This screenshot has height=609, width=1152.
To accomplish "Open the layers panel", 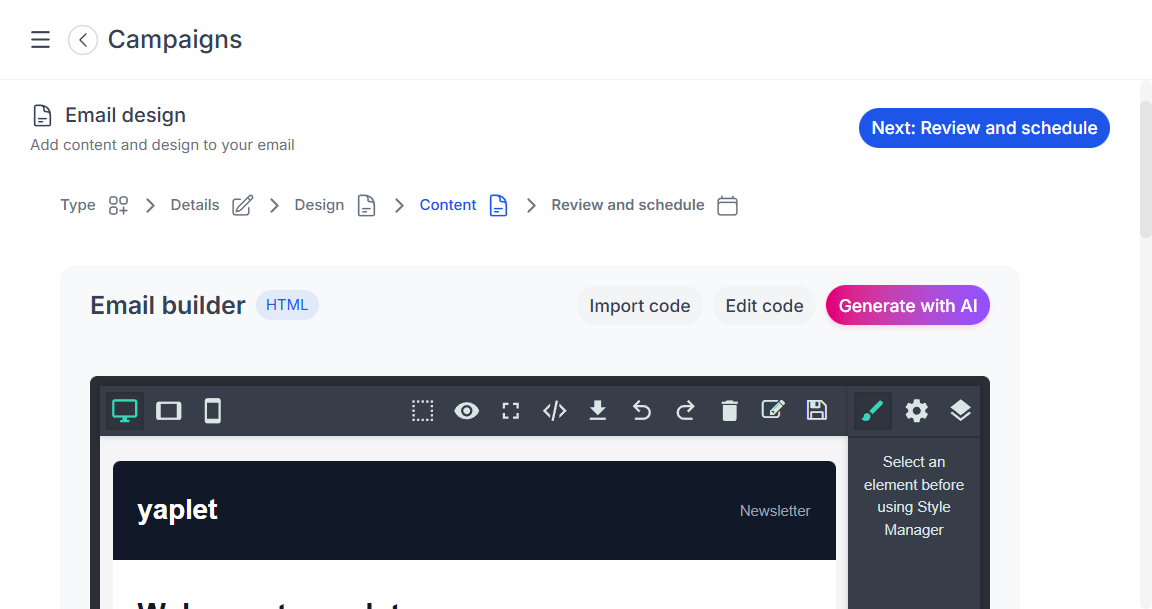I will click(x=960, y=411).
